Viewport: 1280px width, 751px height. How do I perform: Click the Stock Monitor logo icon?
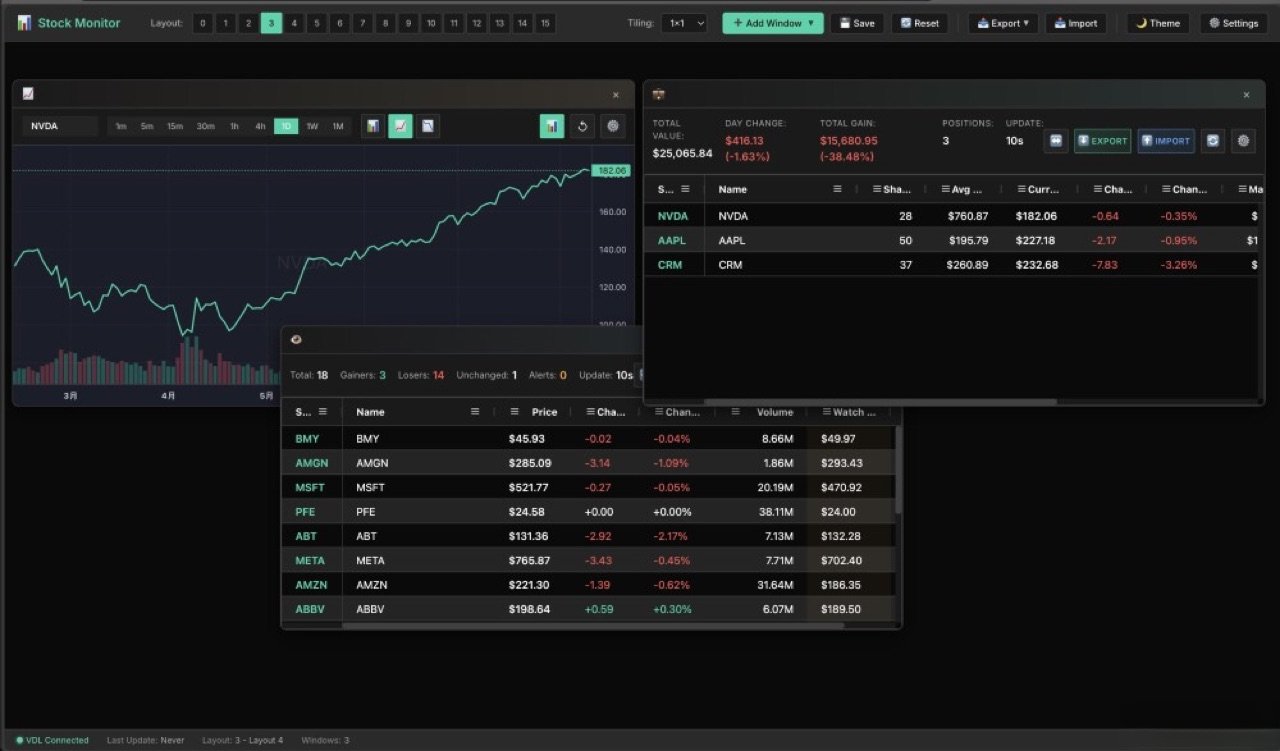click(x=24, y=23)
